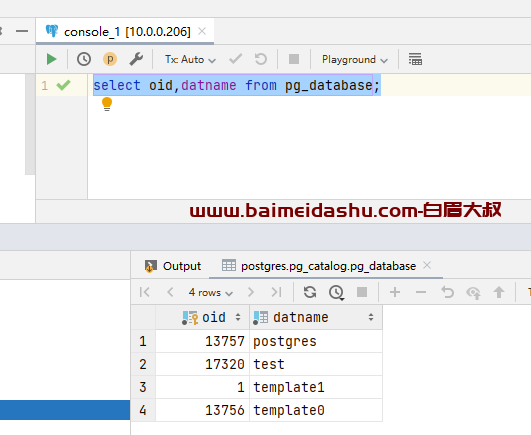Add a new row with plus icon
531x435 pixels.
click(x=395, y=292)
